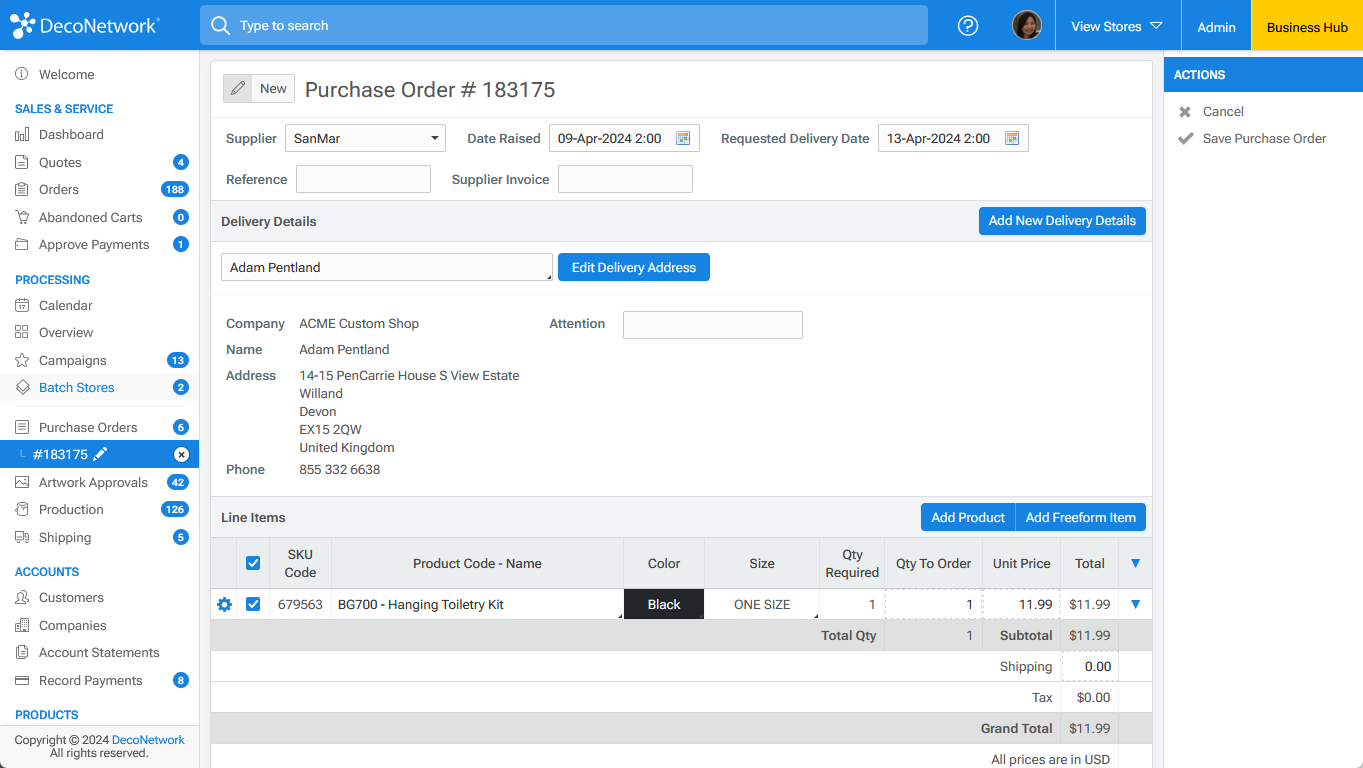1363x768 pixels.
Task: Select the Shipping icon in the sidebar
Action: click(21, 537)
